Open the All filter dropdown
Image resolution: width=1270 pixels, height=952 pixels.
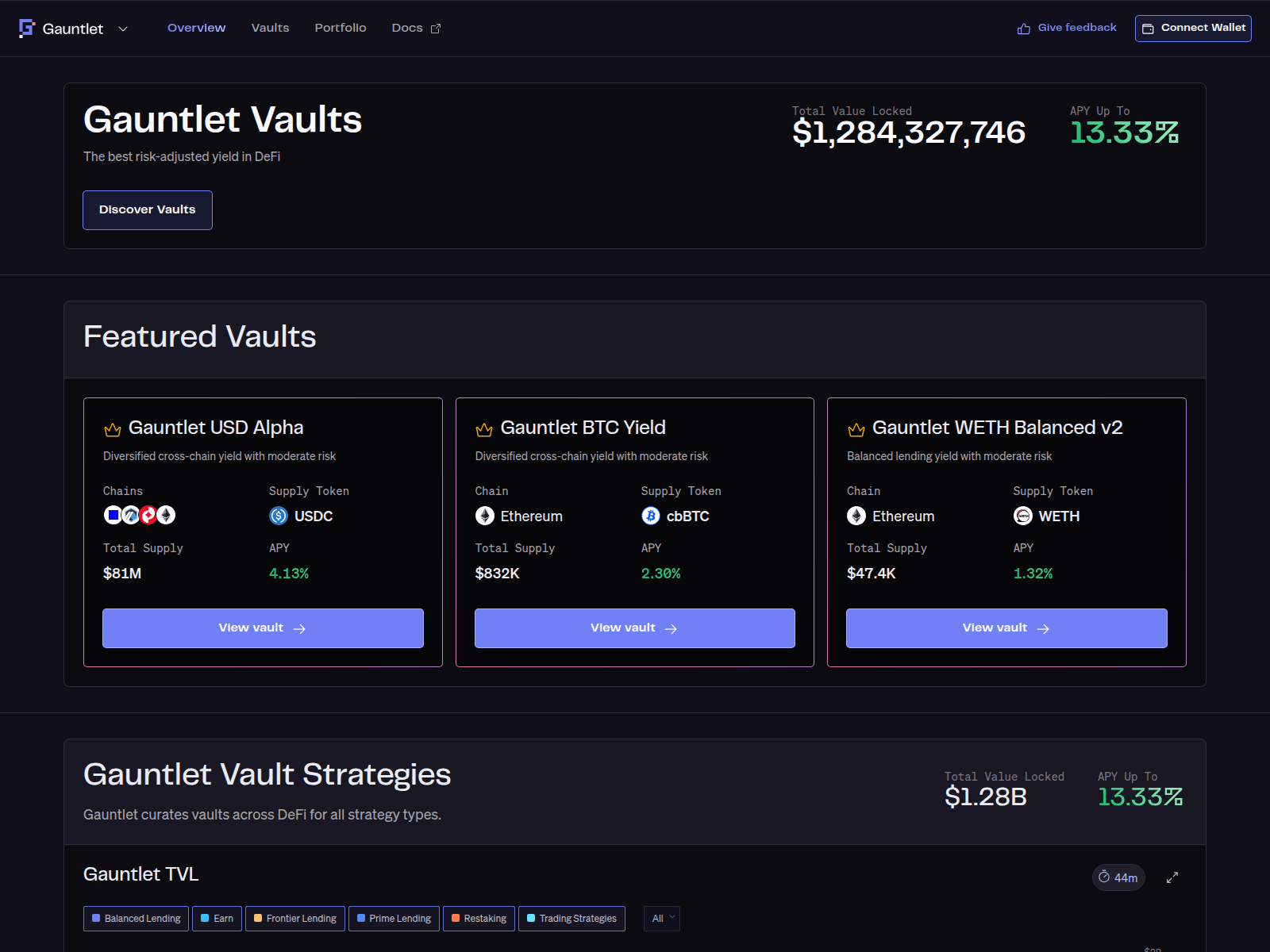click(x=661, y=918)
